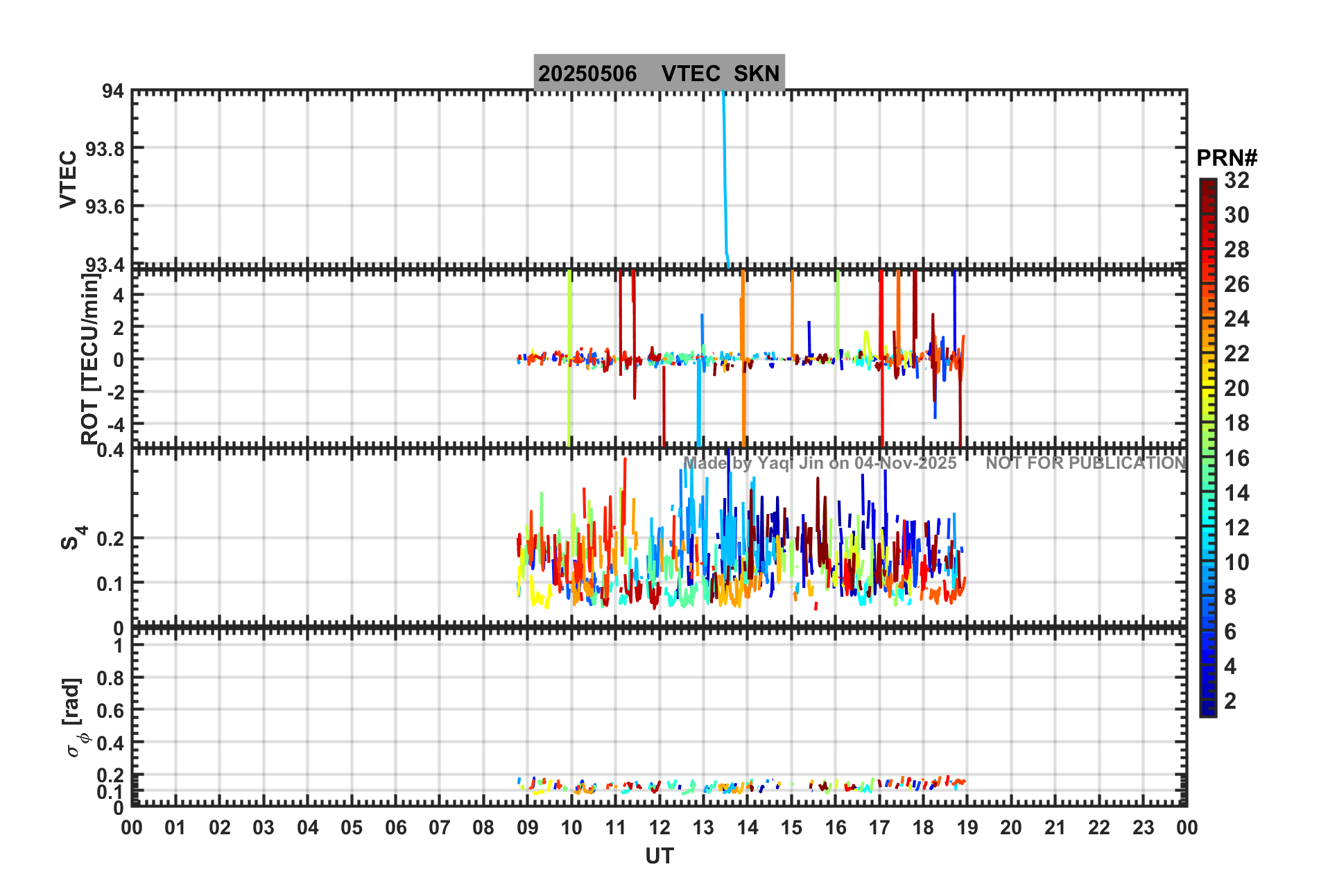The width and height of the screenshot is (1319, 896).
Task: Click the PRN# colorbar title
Action: pyautogui.click(x=1226, y=158)
